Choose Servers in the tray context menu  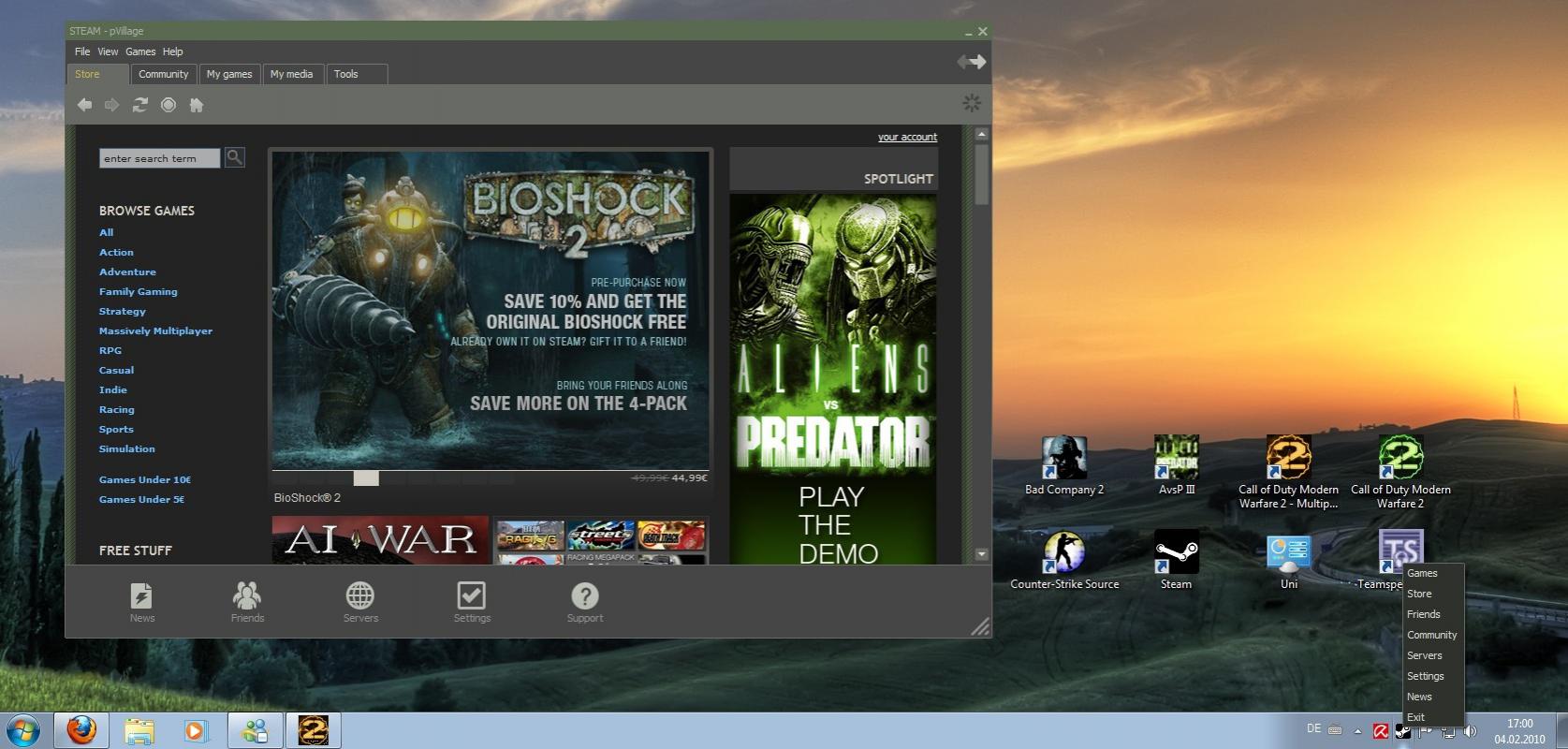pos(1432,655)
